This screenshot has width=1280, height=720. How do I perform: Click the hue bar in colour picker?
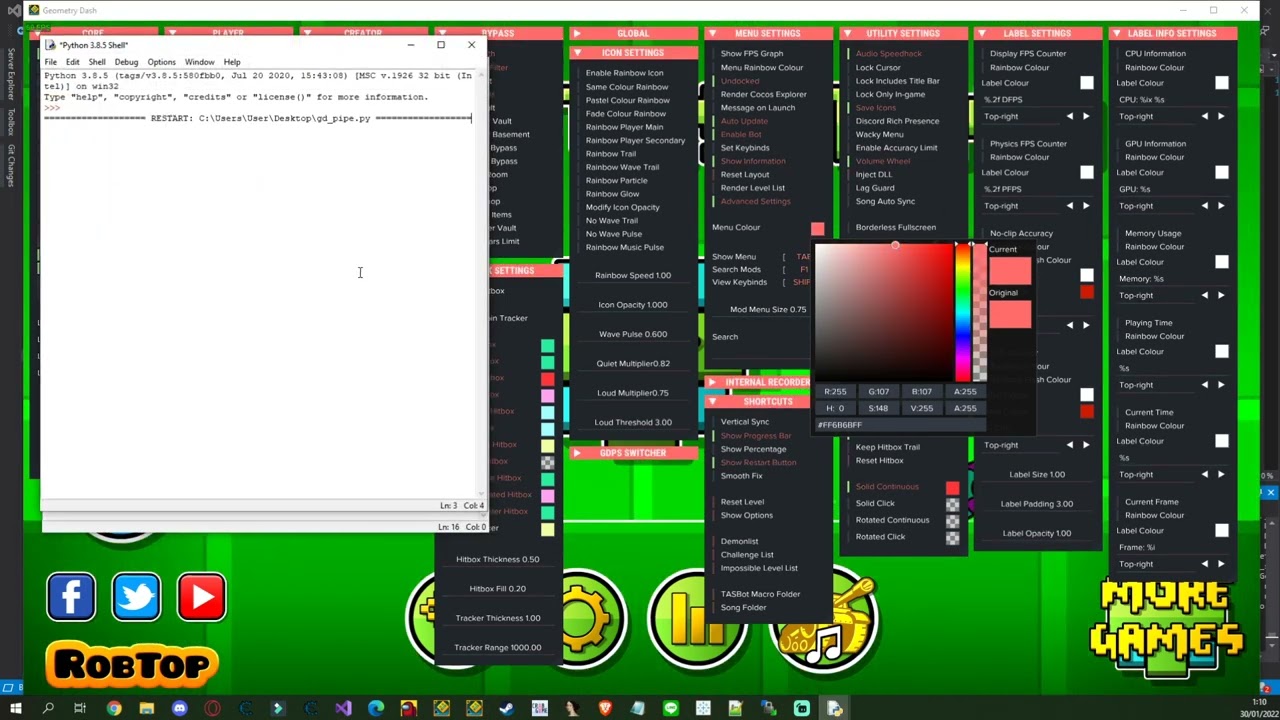click(962, 313)
